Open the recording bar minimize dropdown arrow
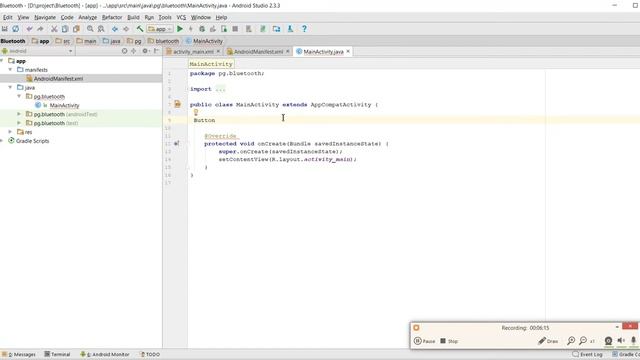Image resolution: width=640 pixels, height=360 pixels. pyautogui.click(x=617, y=327)
